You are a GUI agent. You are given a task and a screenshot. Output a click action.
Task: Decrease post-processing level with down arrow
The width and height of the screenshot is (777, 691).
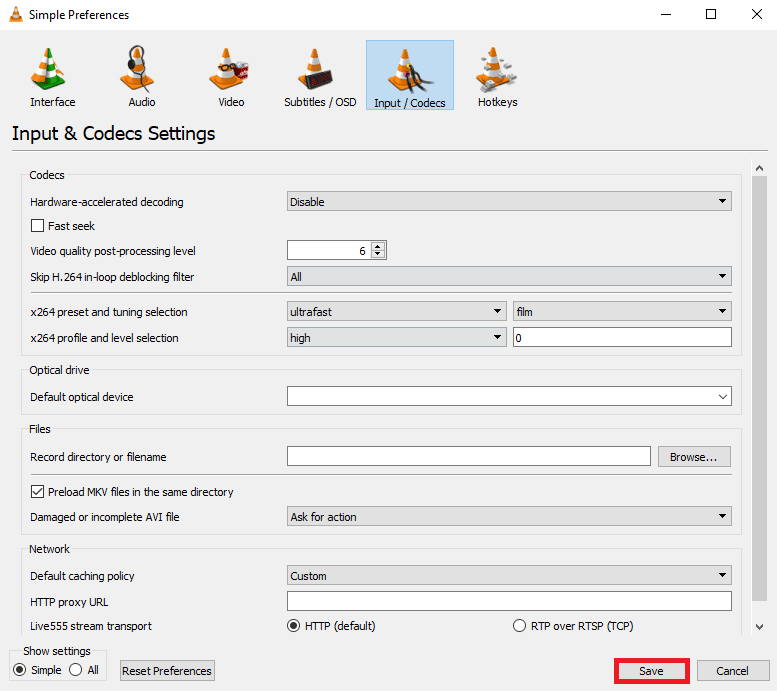pos(378,254)
